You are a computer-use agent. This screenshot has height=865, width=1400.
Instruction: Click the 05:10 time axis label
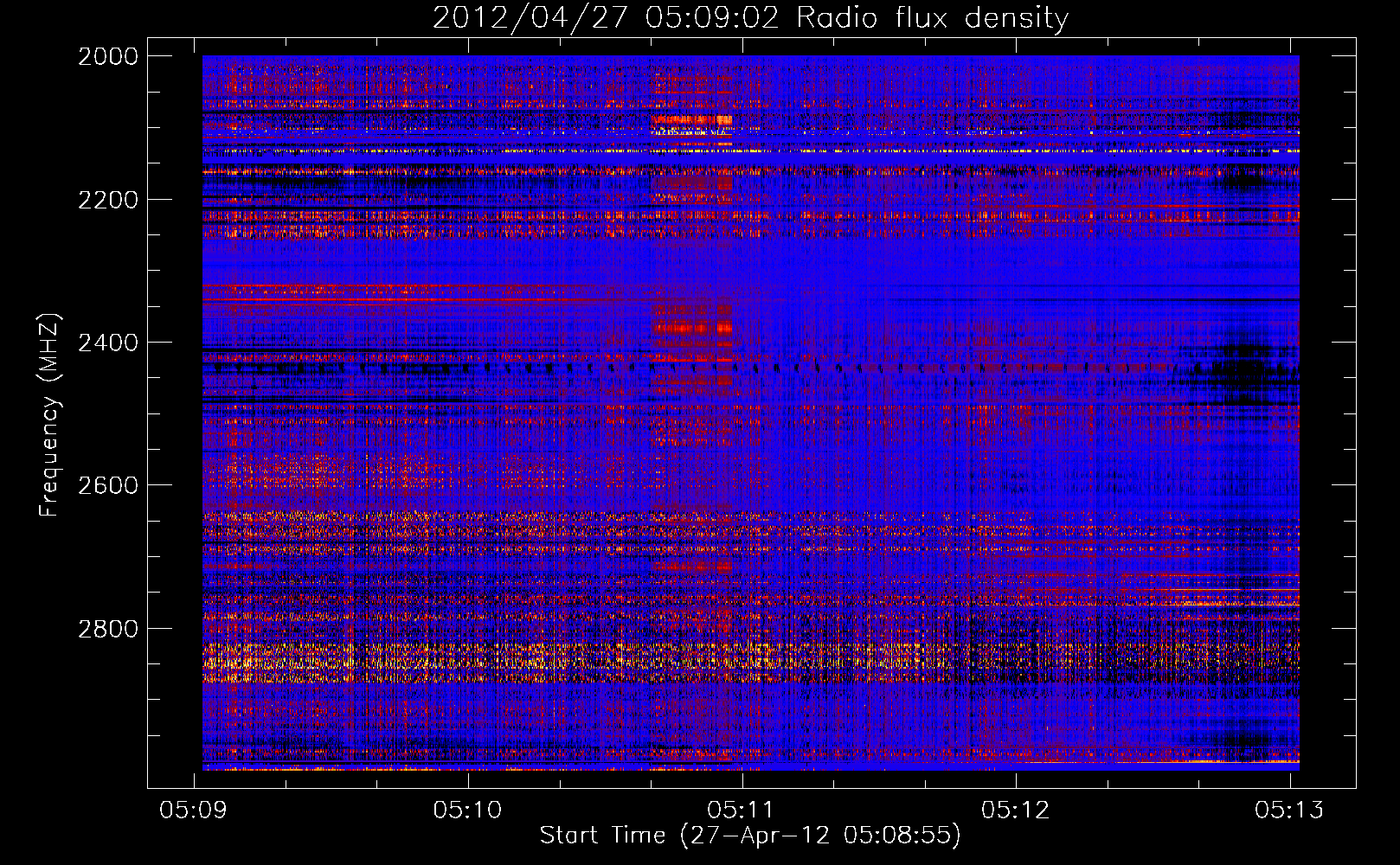pyautogui.click(x=468, y=810)
